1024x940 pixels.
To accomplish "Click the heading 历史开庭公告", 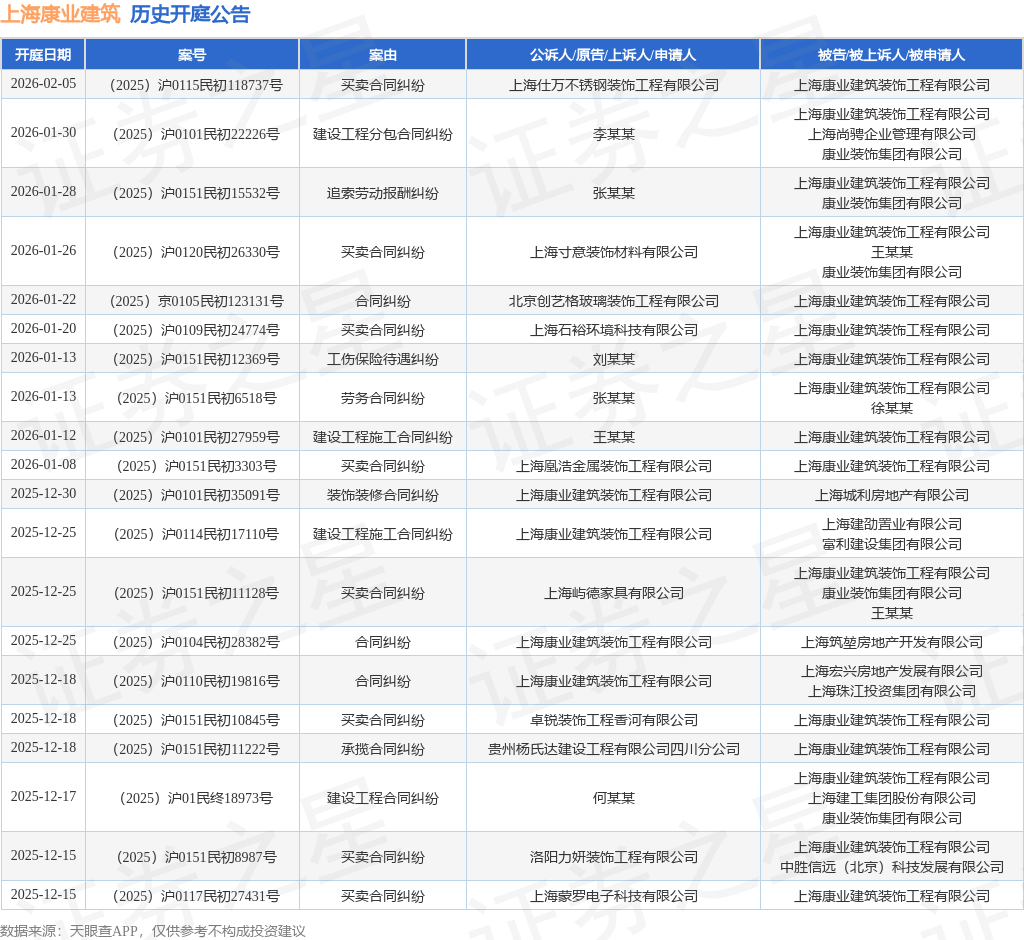I will tap(190, 14).
